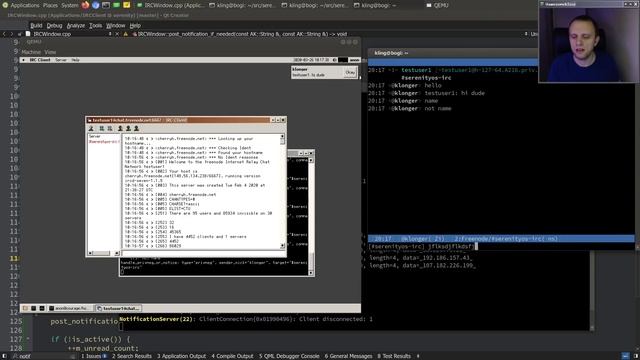Switch to the QEMU taskbar entry

437,5
